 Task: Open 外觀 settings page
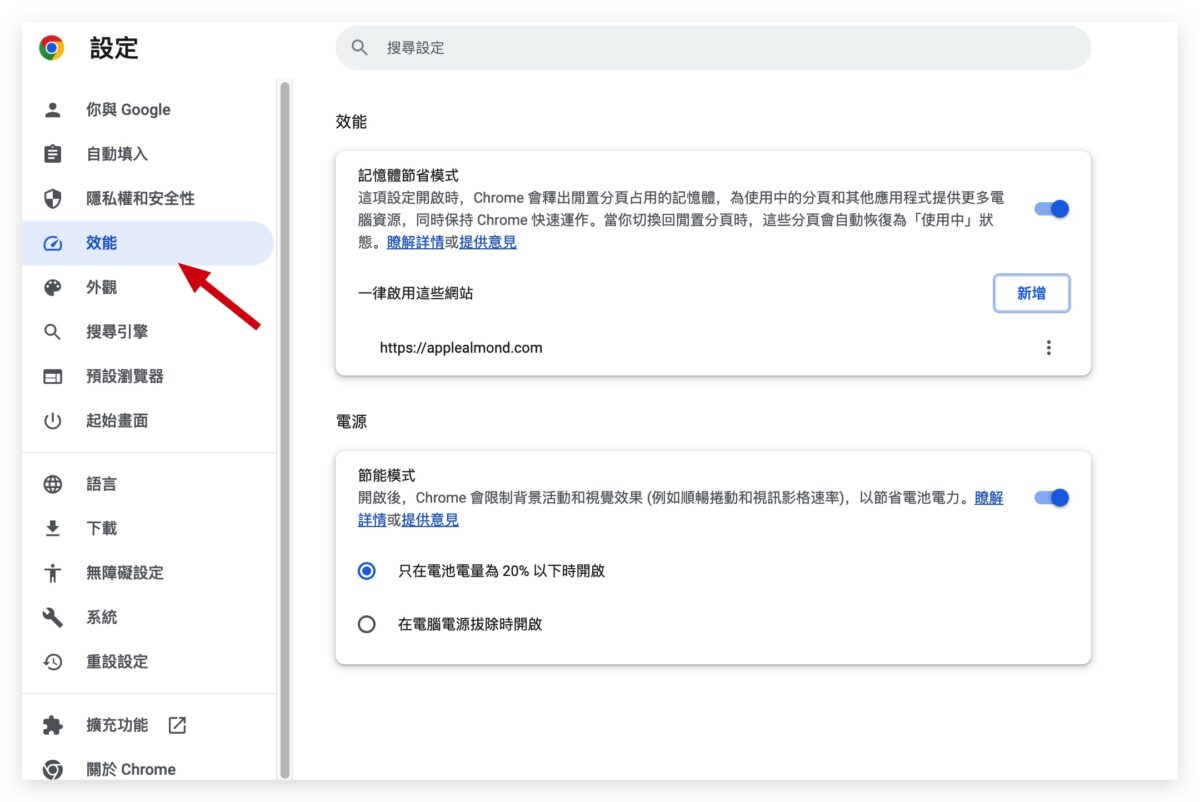148,288
